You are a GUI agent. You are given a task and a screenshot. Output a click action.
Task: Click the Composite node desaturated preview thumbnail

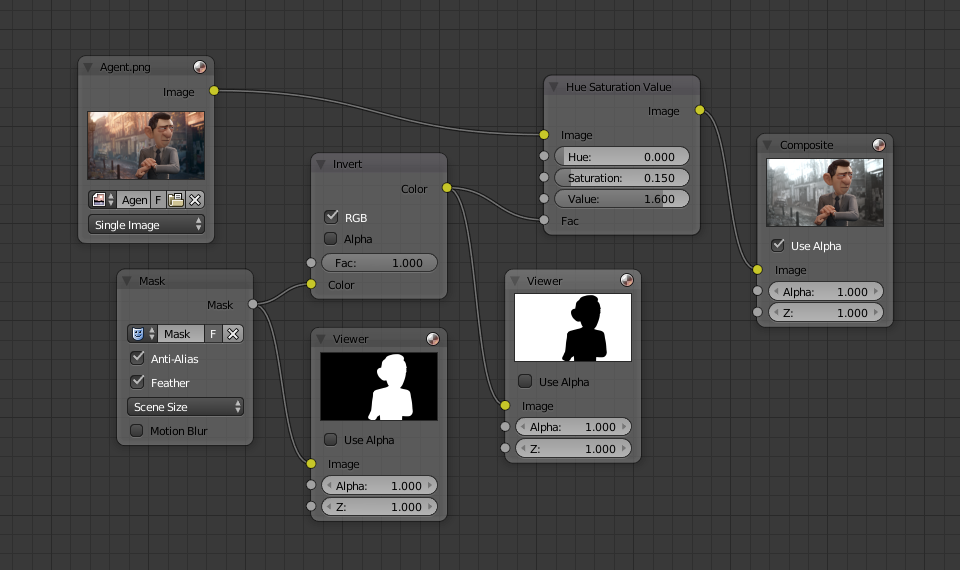click(825, 193)
